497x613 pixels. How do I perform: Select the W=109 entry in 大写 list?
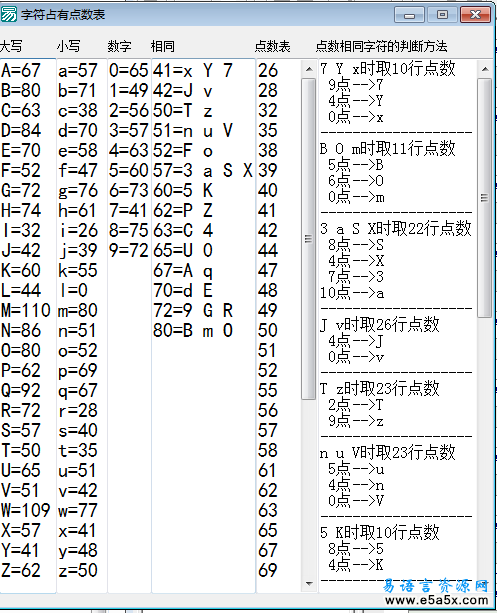coord(26,511)
